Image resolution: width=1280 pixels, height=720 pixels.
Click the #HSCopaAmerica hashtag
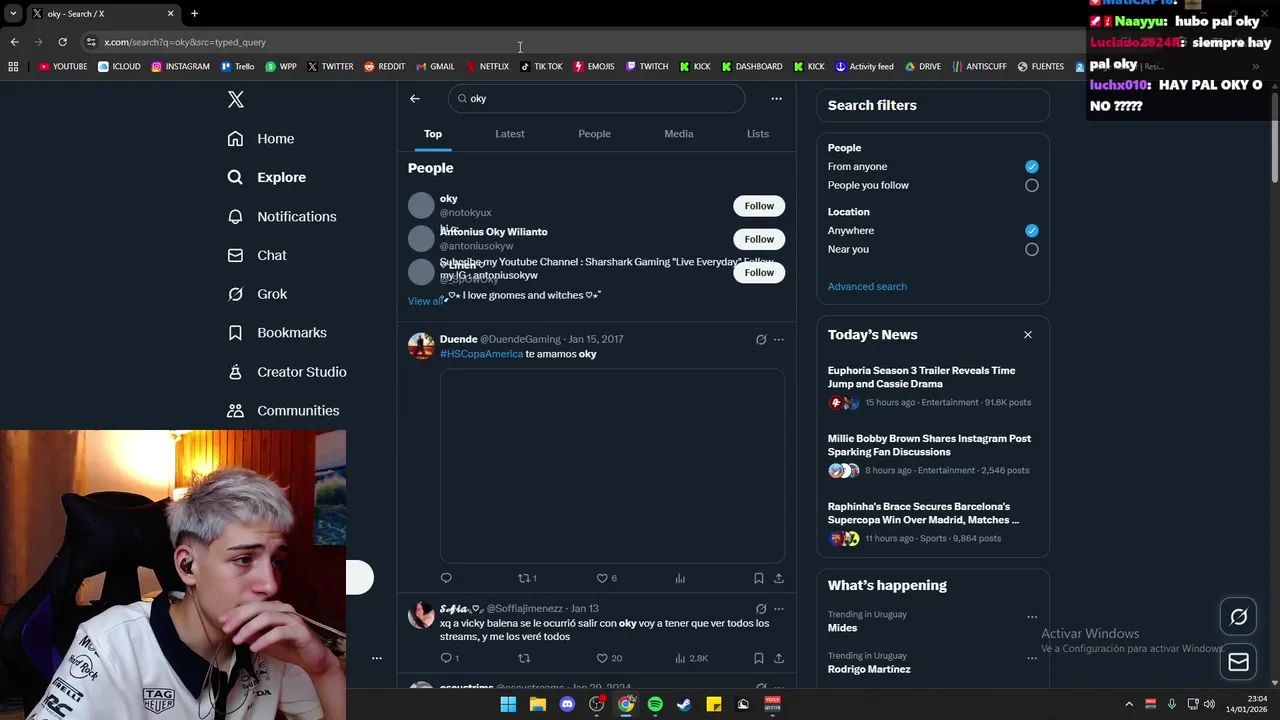point(481,354)
